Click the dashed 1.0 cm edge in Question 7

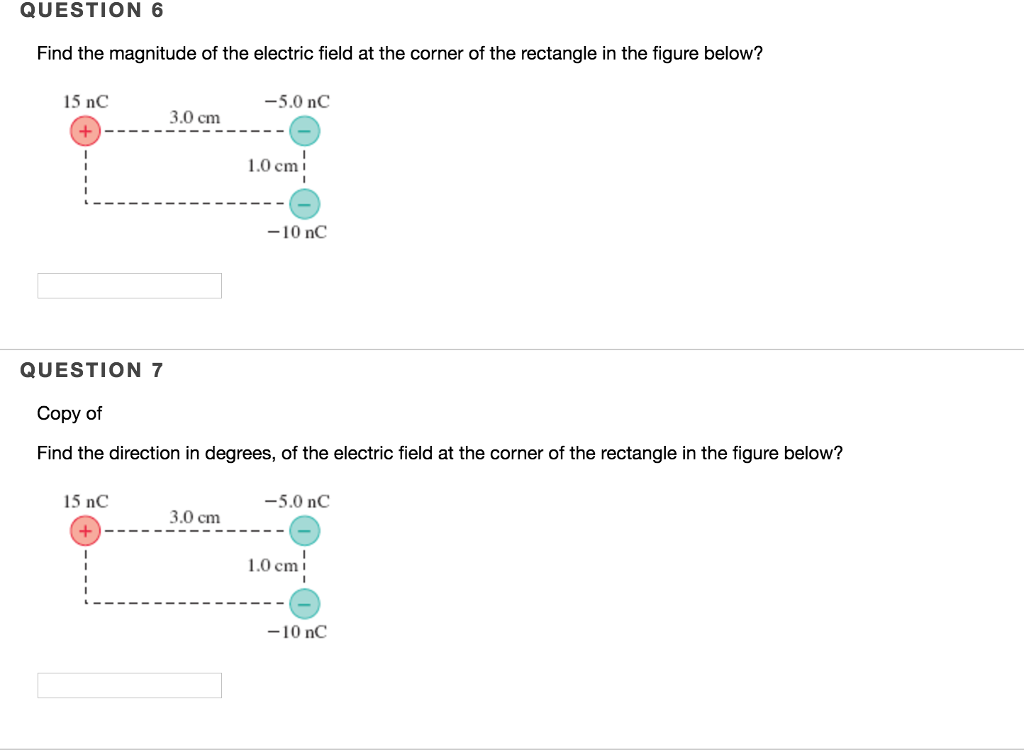(305, 567)
